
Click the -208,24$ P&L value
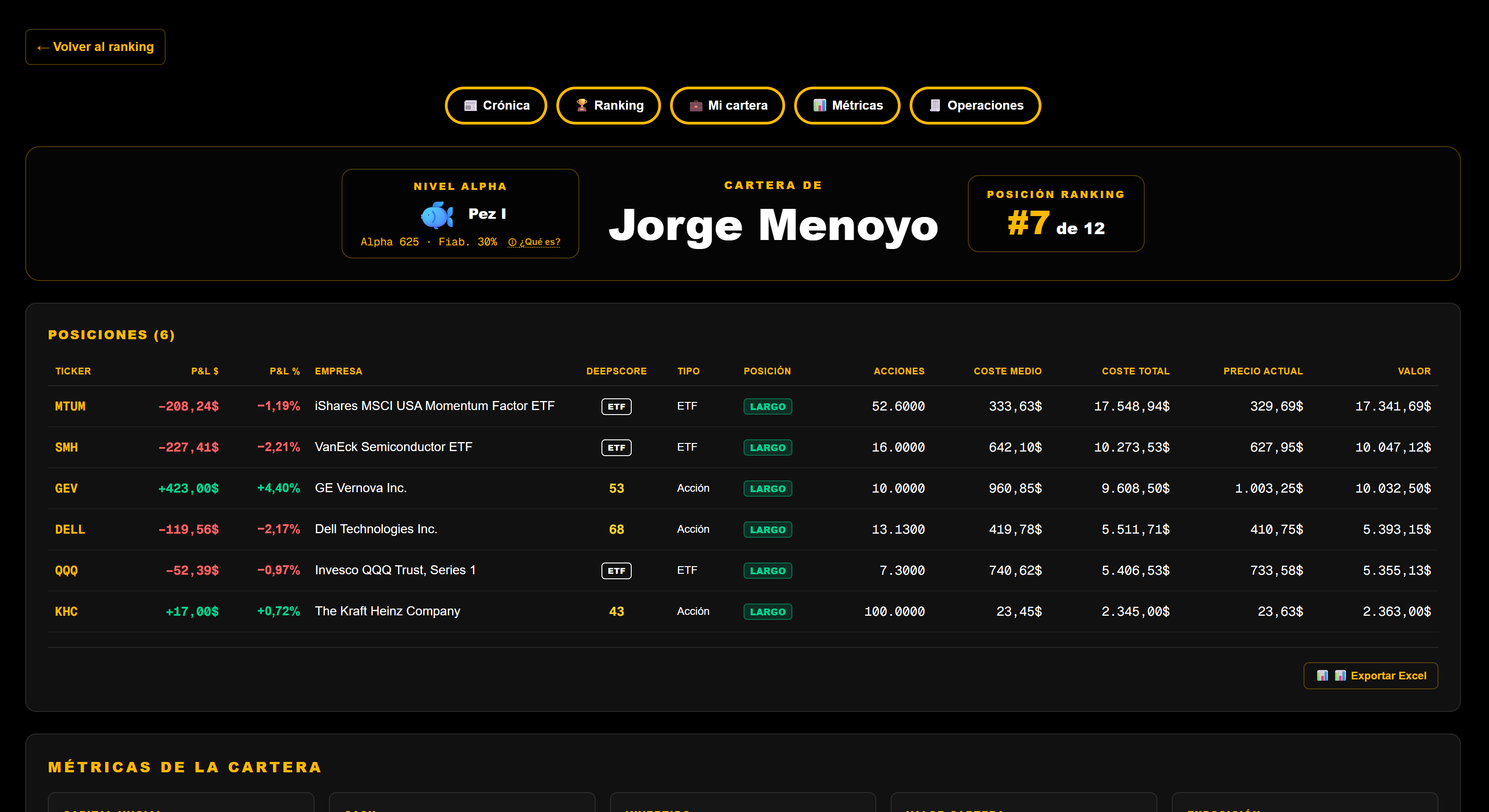189,406
